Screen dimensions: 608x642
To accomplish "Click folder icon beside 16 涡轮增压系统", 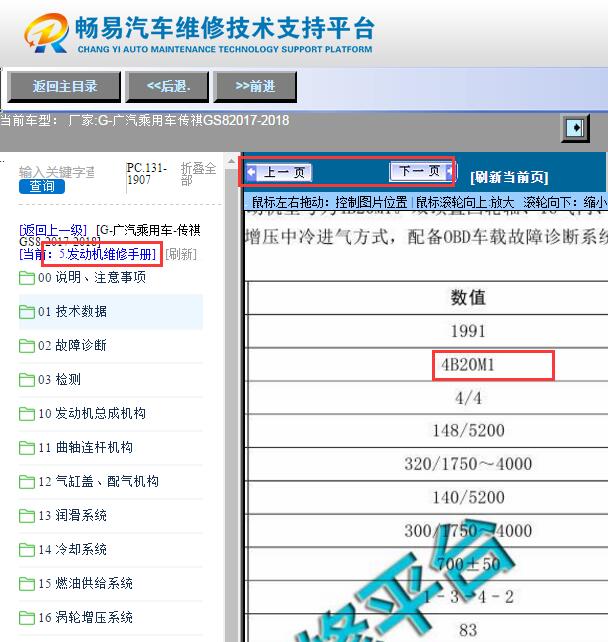I will pos(27,618).
